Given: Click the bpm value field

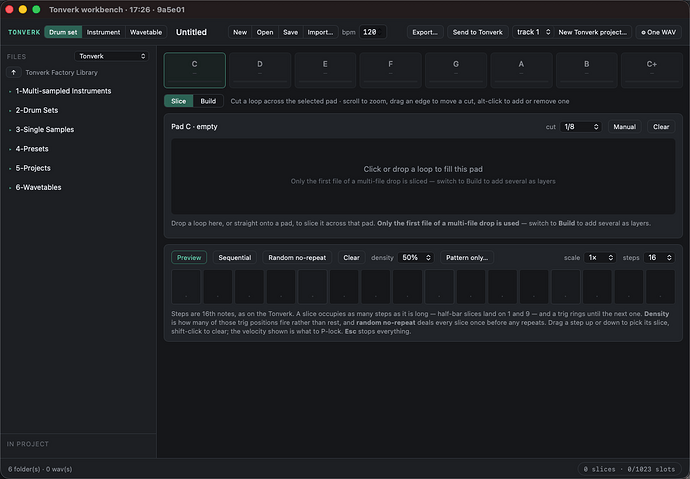Looking at the screenshot, I should coord(373,32).
